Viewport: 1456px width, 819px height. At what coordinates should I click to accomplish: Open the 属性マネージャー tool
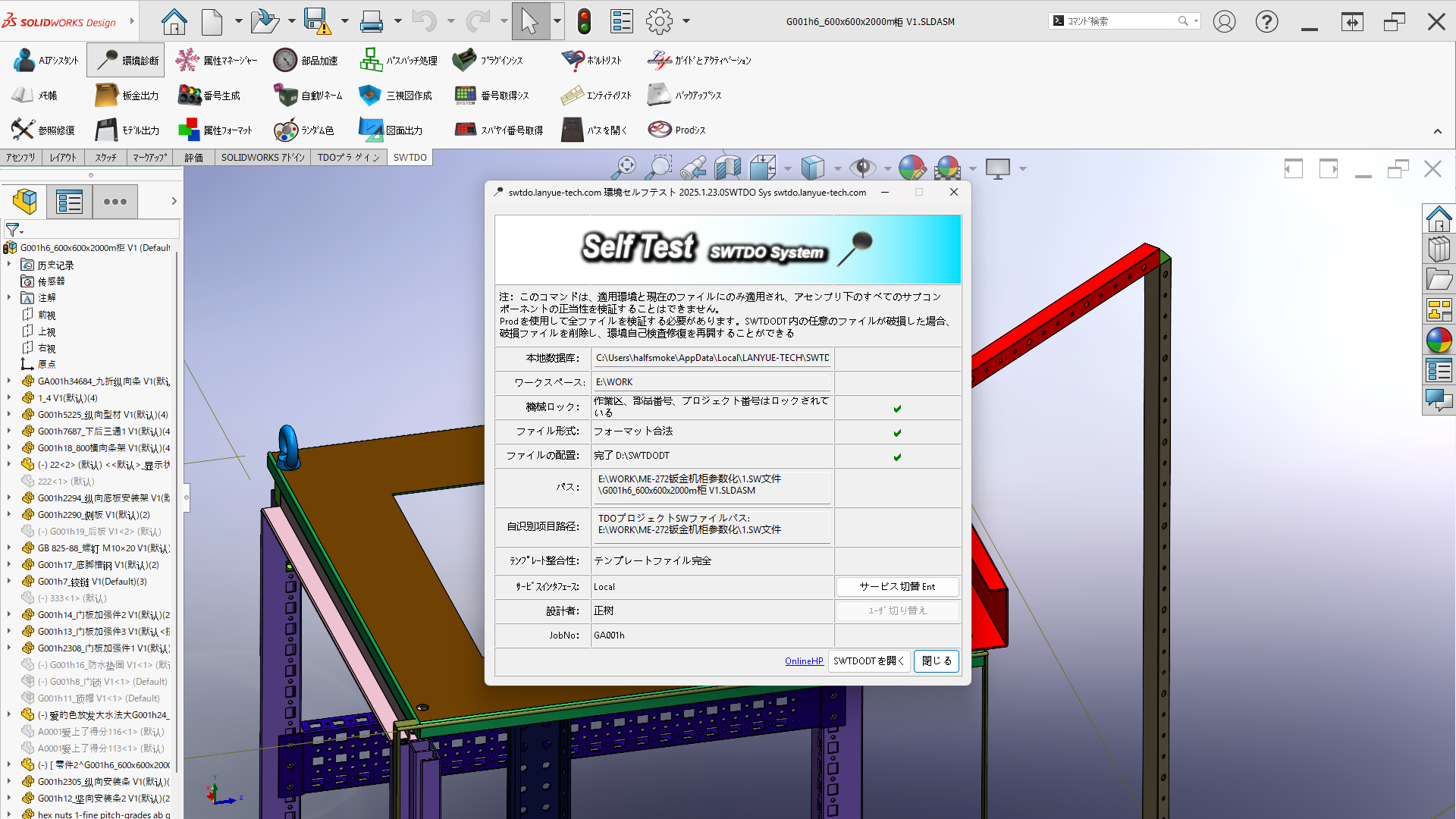click(x=187, y=60)
